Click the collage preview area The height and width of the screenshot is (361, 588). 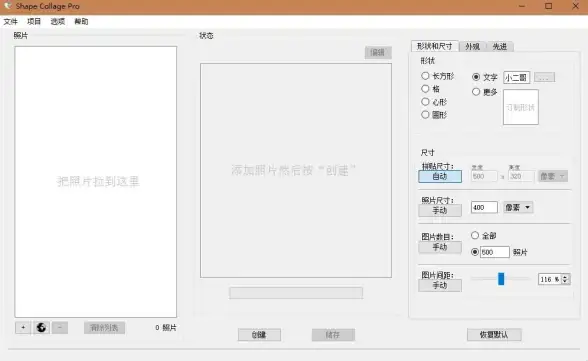point(296,171)
